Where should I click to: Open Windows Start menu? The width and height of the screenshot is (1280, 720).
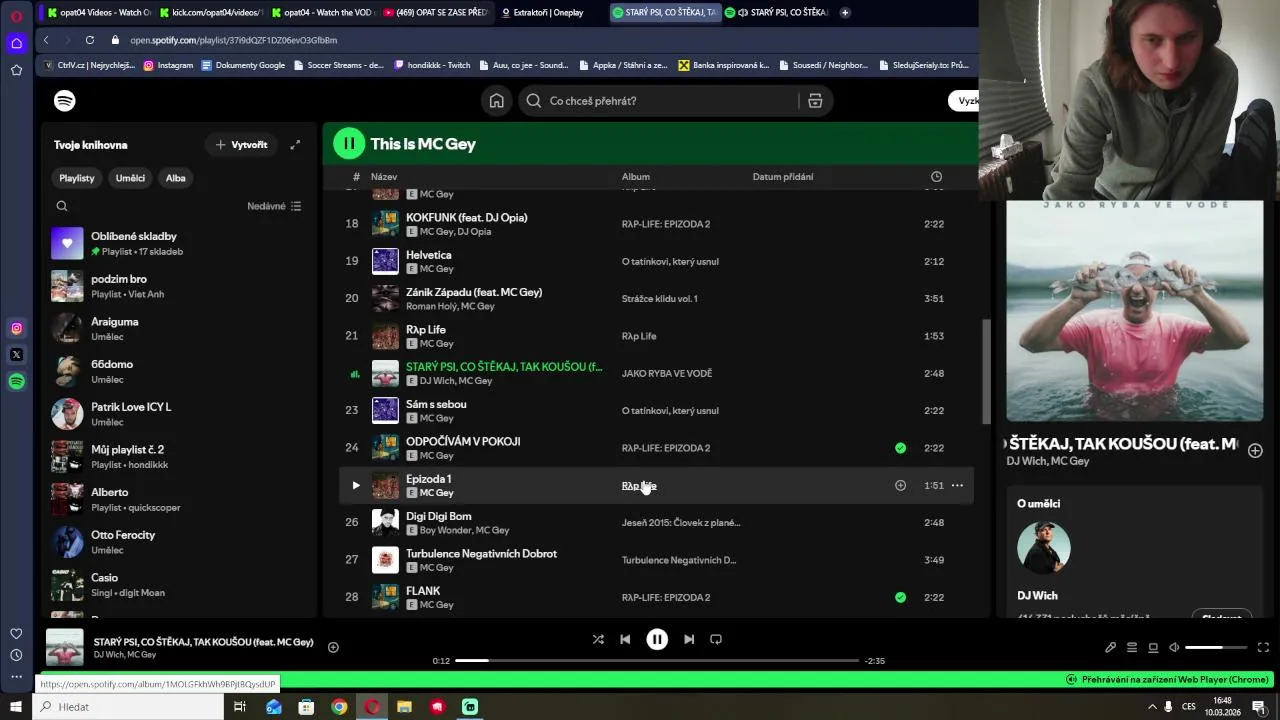point(15,707)
